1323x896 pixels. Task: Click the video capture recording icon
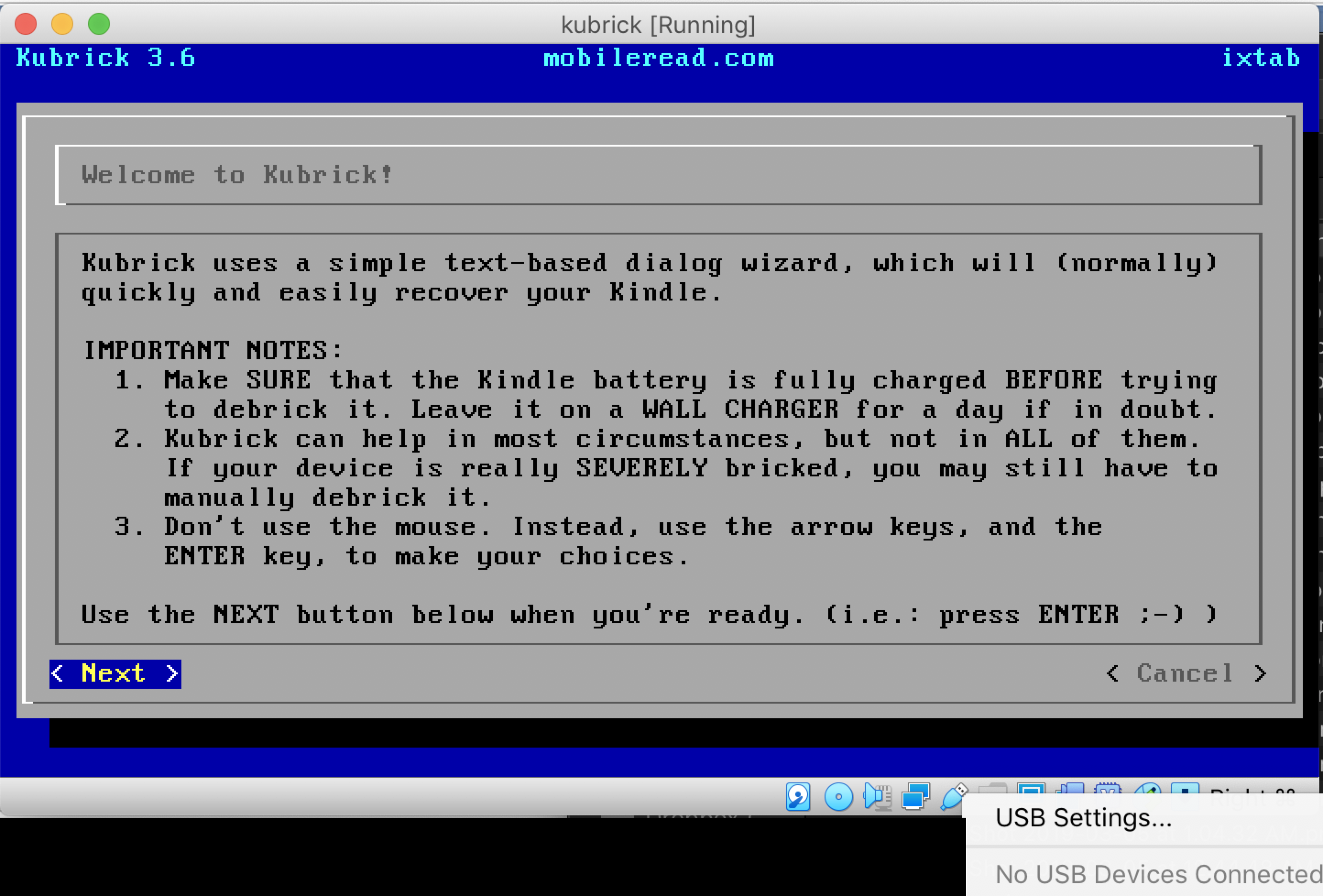(1070, 788)
